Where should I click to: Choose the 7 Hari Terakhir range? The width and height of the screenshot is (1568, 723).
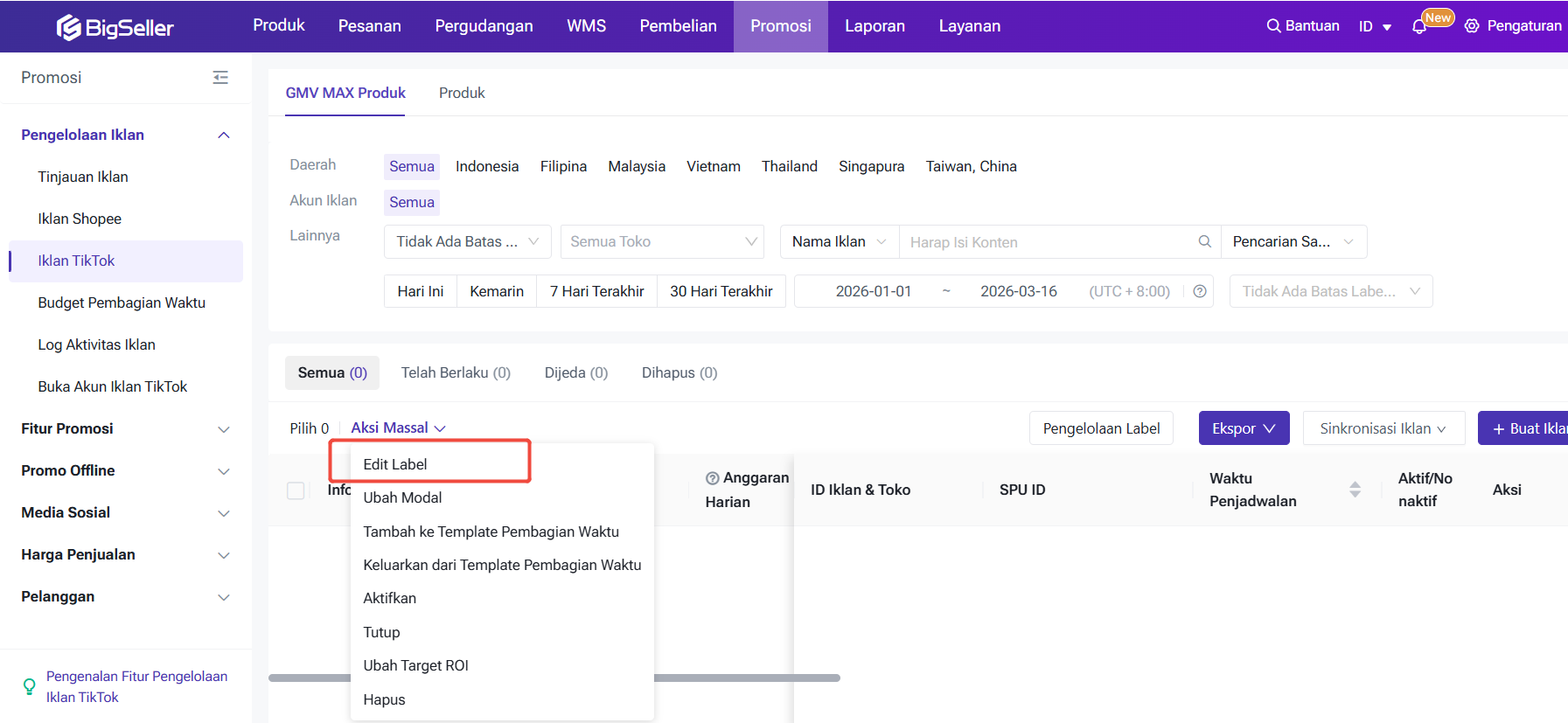596,291
